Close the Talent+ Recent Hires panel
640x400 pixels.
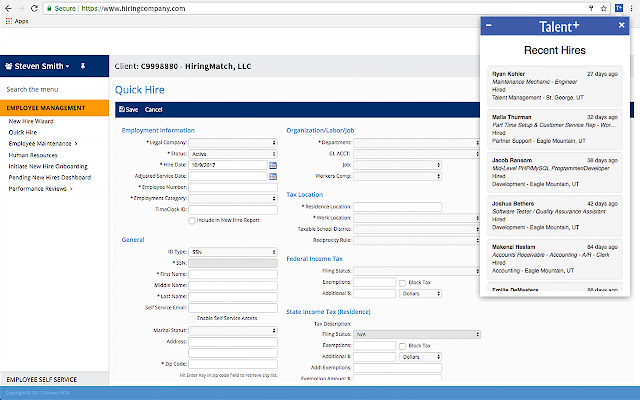(621, 25)
